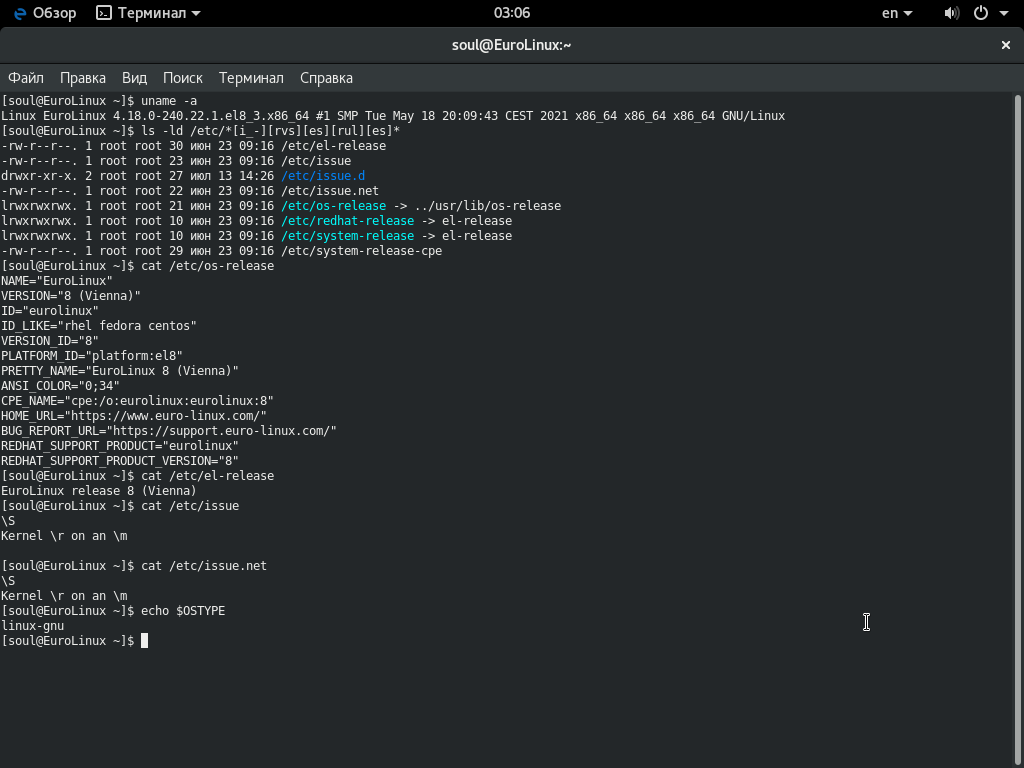This screenshot has height=768, width=1024.
Task: Click the terminal vertical scrollbar
Action: point(1017,431)
